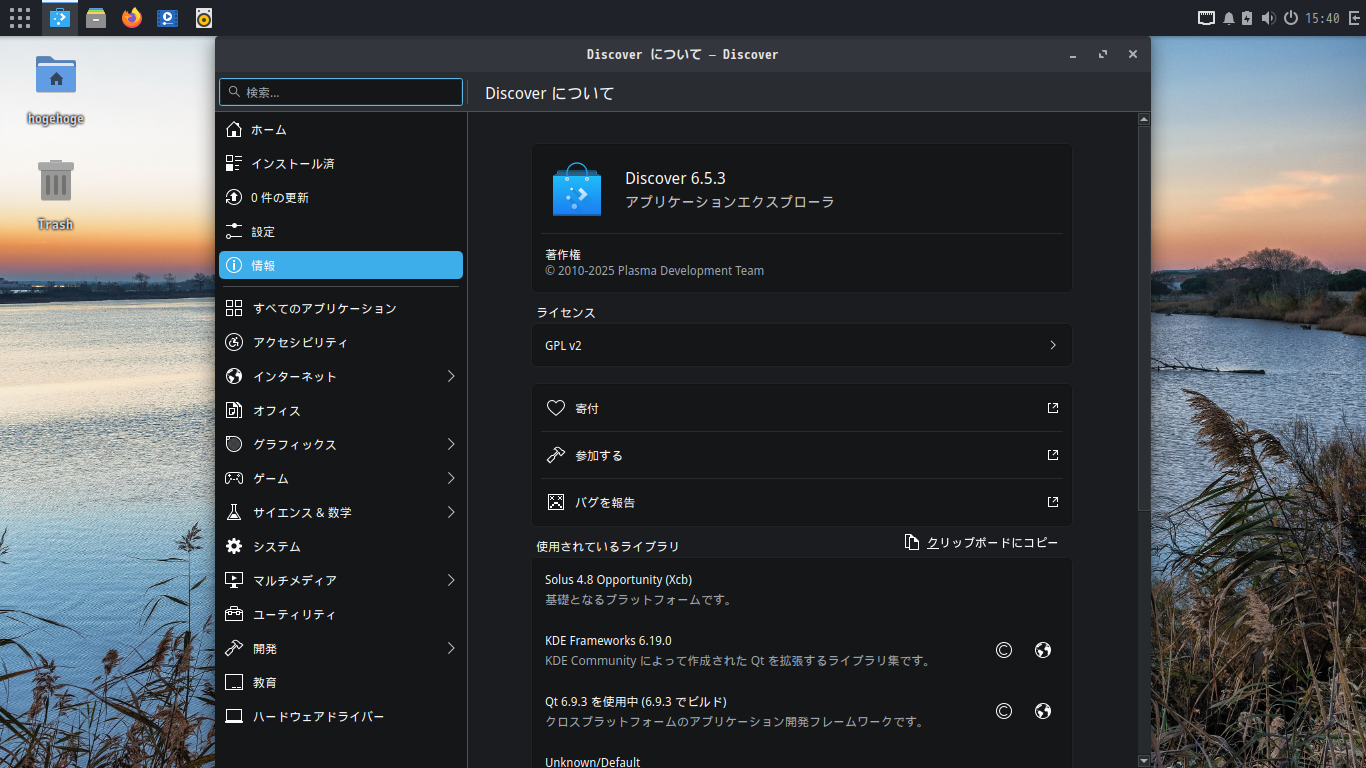Open the 参加する get involved link
Image resolution: width=1366 pixels, height=768 pixels.
click(x=802, y=455)
